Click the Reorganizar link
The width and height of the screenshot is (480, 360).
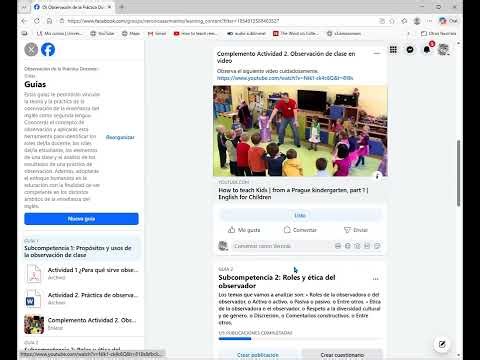click(120, 137)
